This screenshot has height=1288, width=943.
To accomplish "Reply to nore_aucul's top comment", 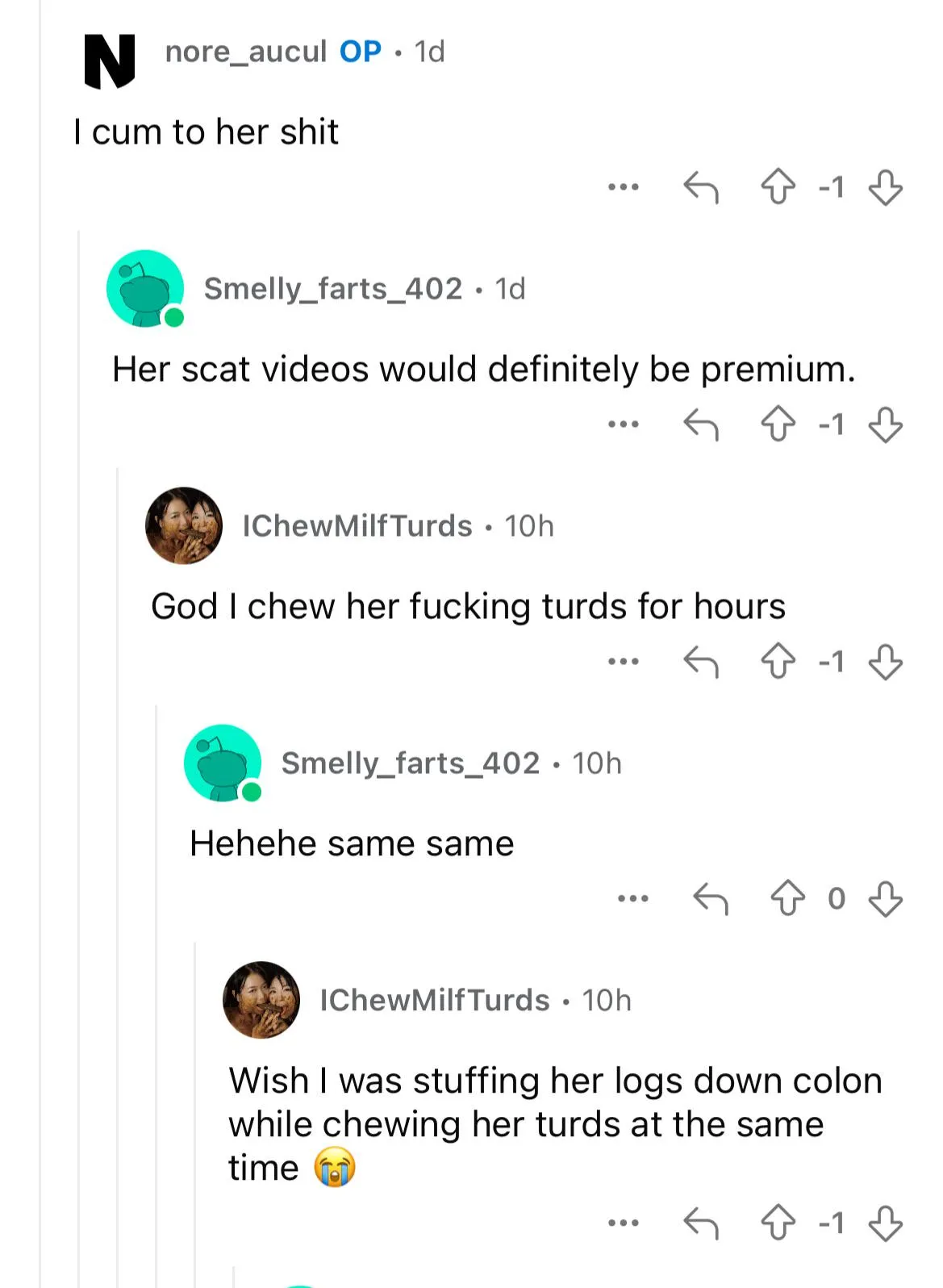I will coord(700,187).
